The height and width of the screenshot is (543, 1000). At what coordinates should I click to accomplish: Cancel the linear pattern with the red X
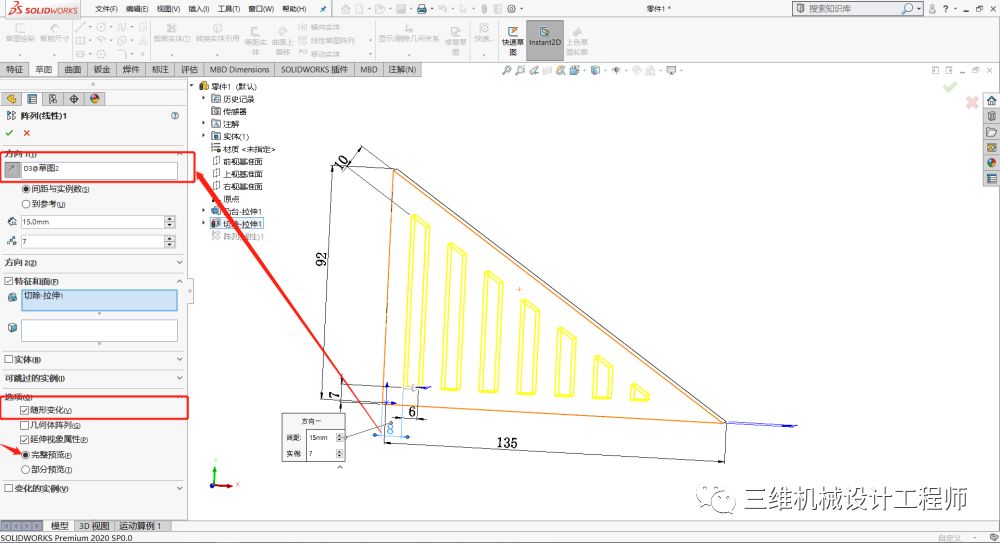click(27, 133)
